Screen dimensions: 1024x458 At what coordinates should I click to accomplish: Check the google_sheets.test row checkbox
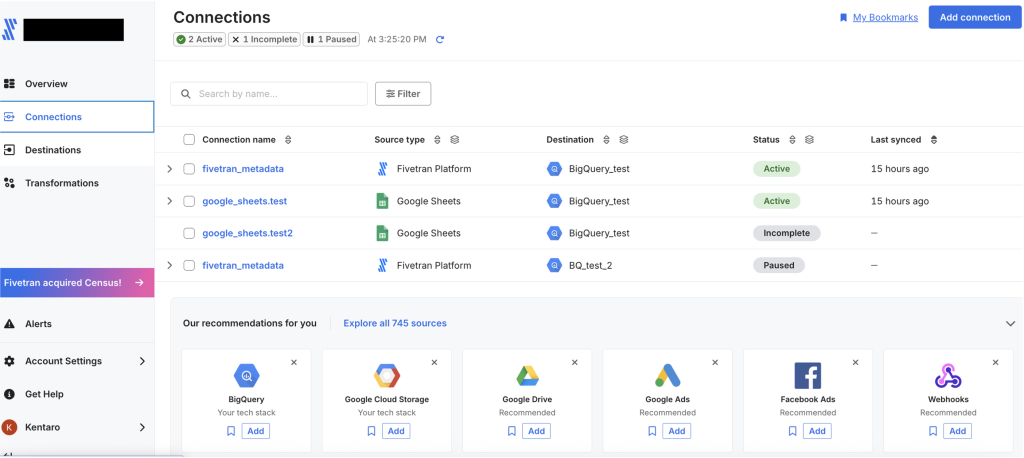[189, 201]
